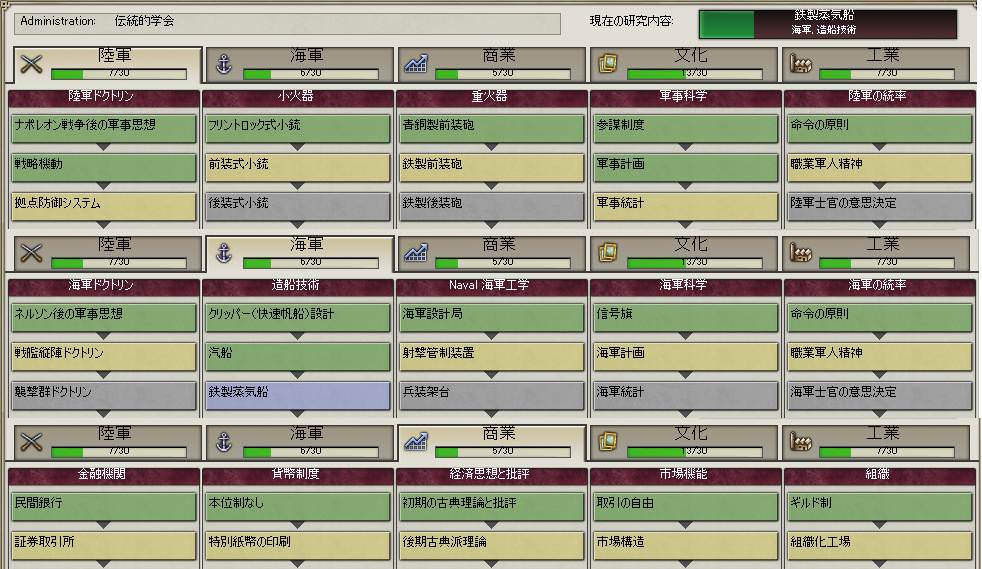
Task: Click chart icon above 重火器 column
Action: click(x=417, y=64)
